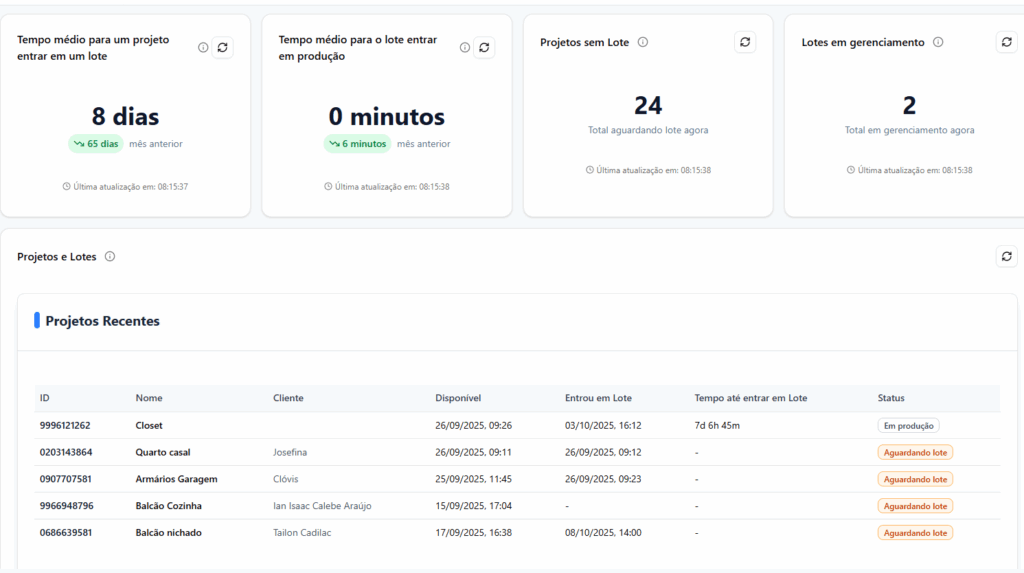1024x573 pixels.
Task: Refresh the Projetos sem Lote card
Action: [x=745, y=42]
